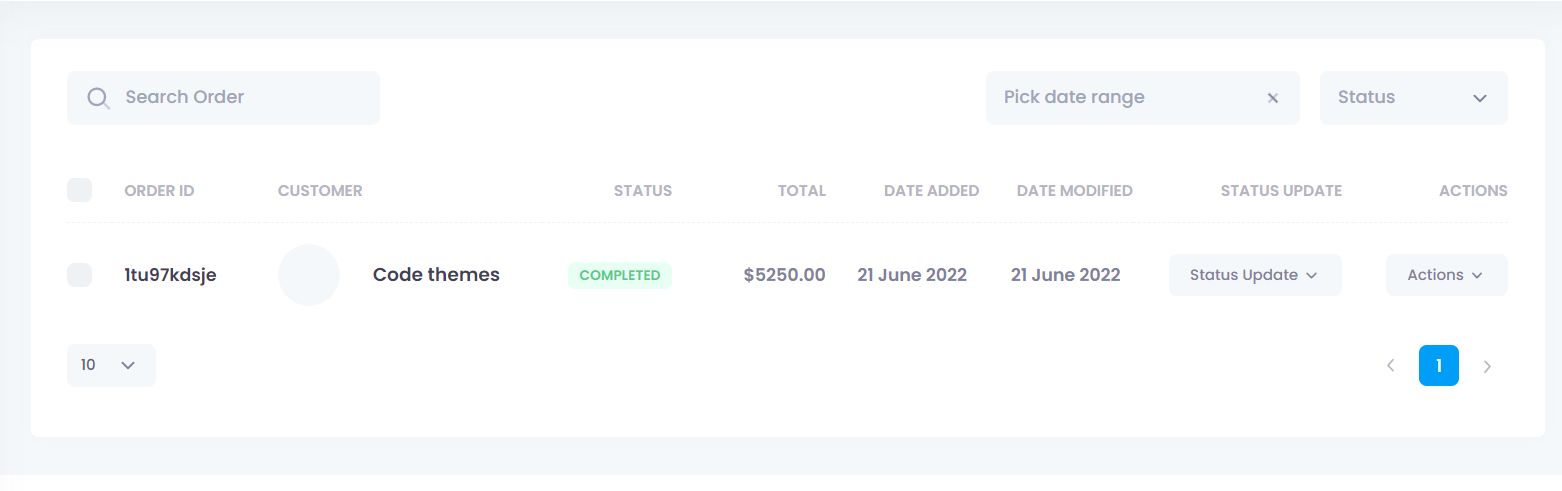Open the Status filter dropdown
The image size is (1562, 491).
1413,98
